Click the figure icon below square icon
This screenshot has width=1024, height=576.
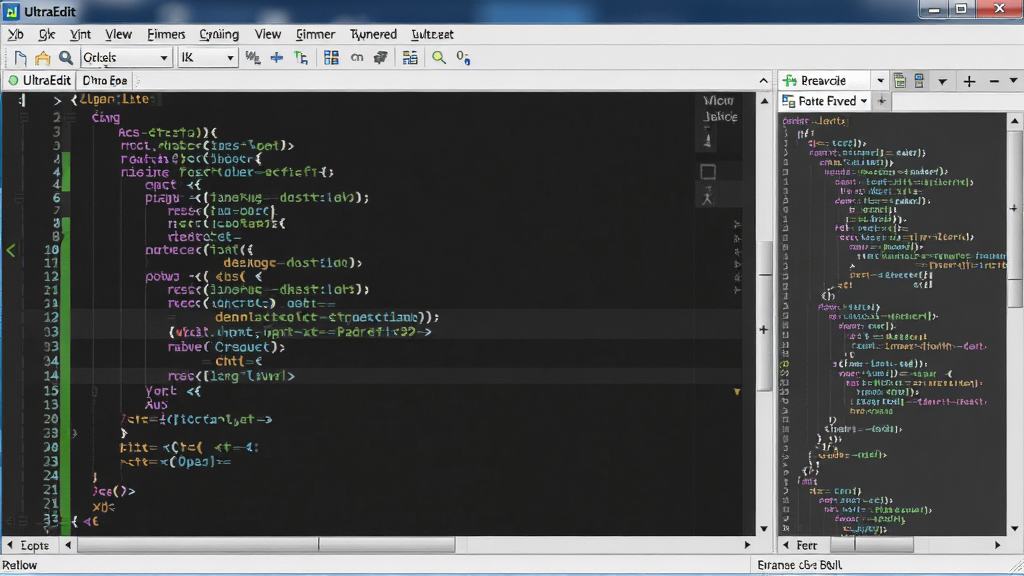(x=707, y=197)
